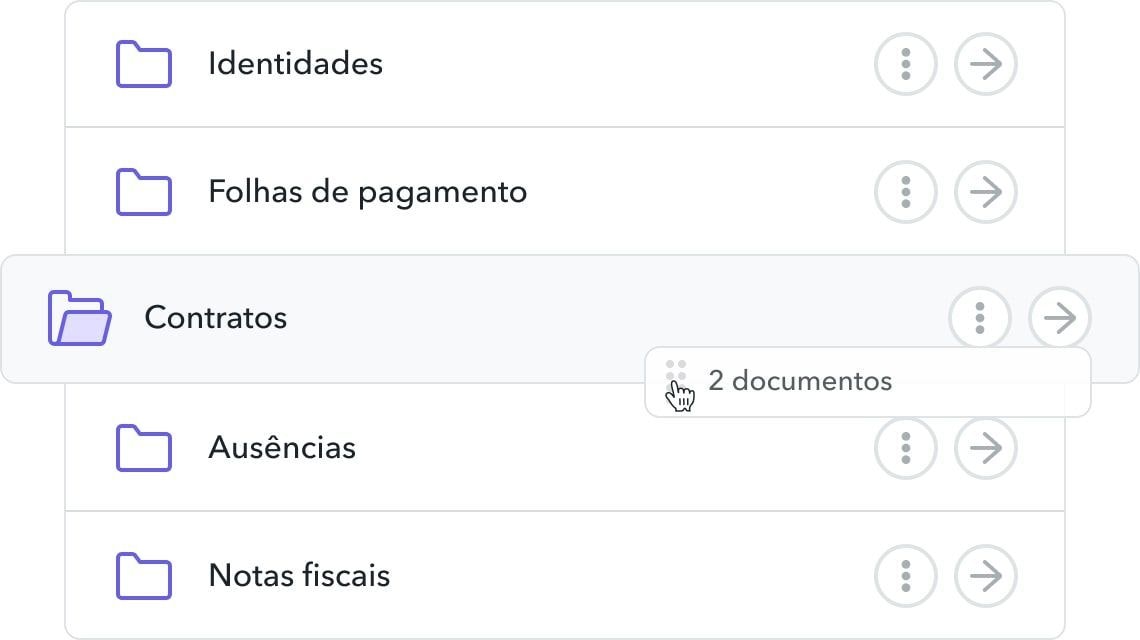Click the open Contratos folder icon
The width and height of the screenshot is (1140, 640).
point(78,317)
